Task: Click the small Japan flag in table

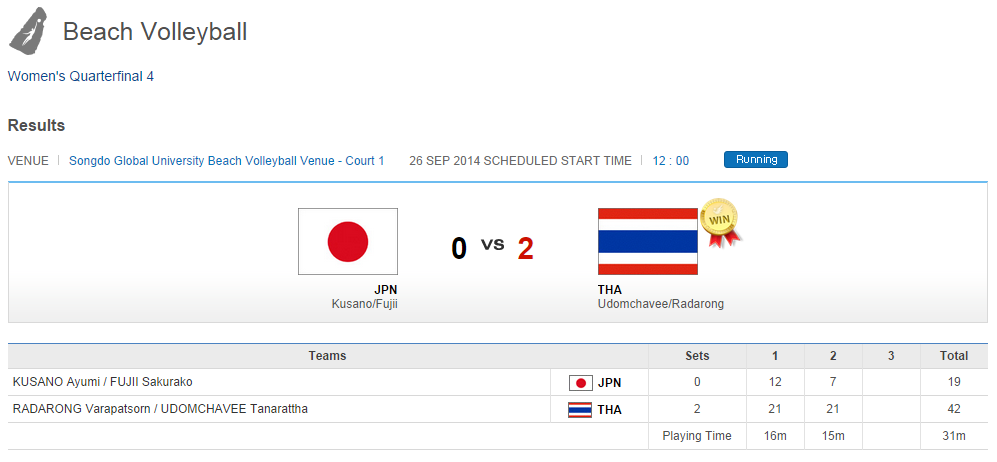Action: (x=580, y=383)
